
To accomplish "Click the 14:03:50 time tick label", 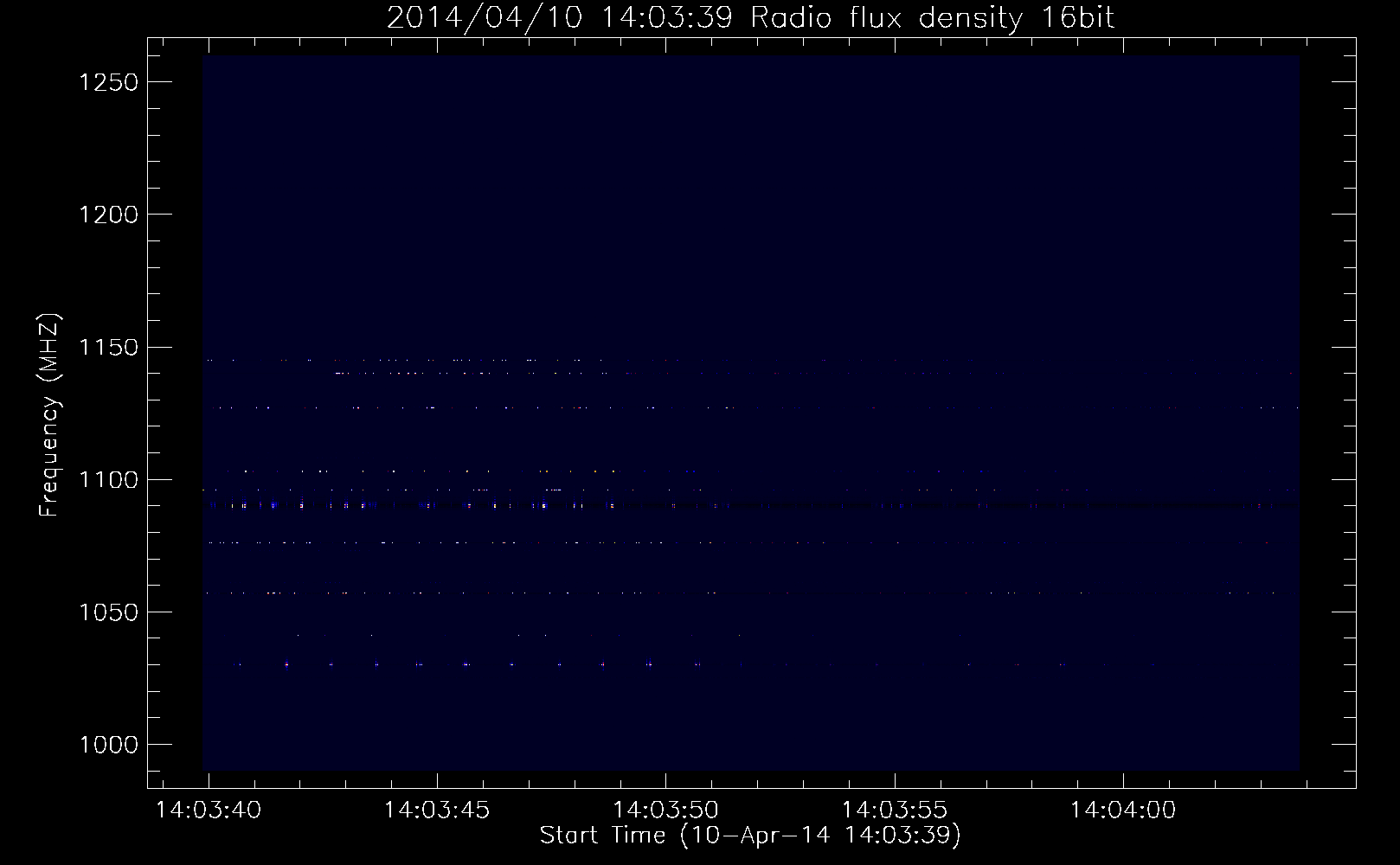I will (666, 811).
